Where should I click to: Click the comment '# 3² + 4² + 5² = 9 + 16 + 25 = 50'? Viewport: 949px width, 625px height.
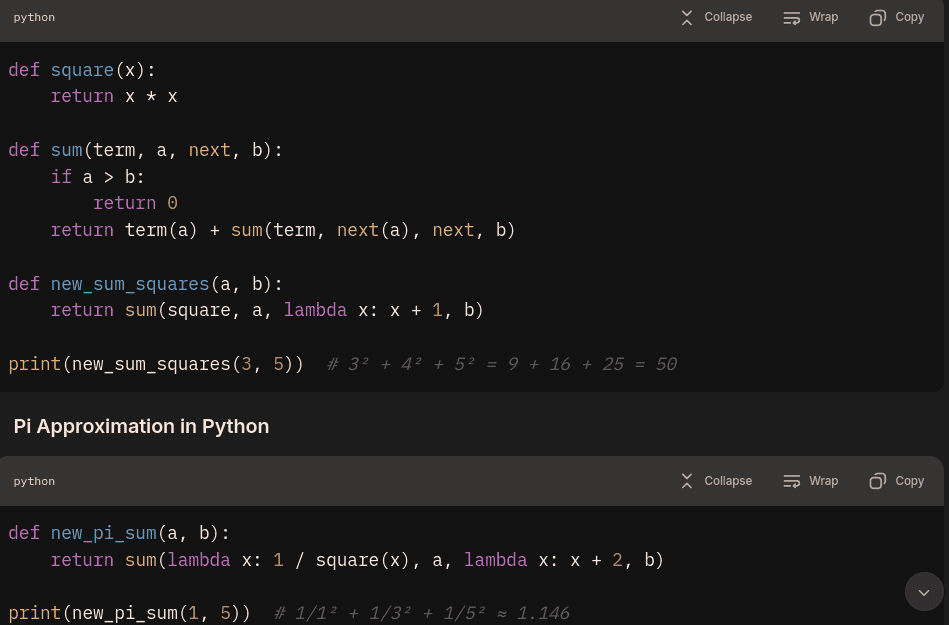pos(502,364)
